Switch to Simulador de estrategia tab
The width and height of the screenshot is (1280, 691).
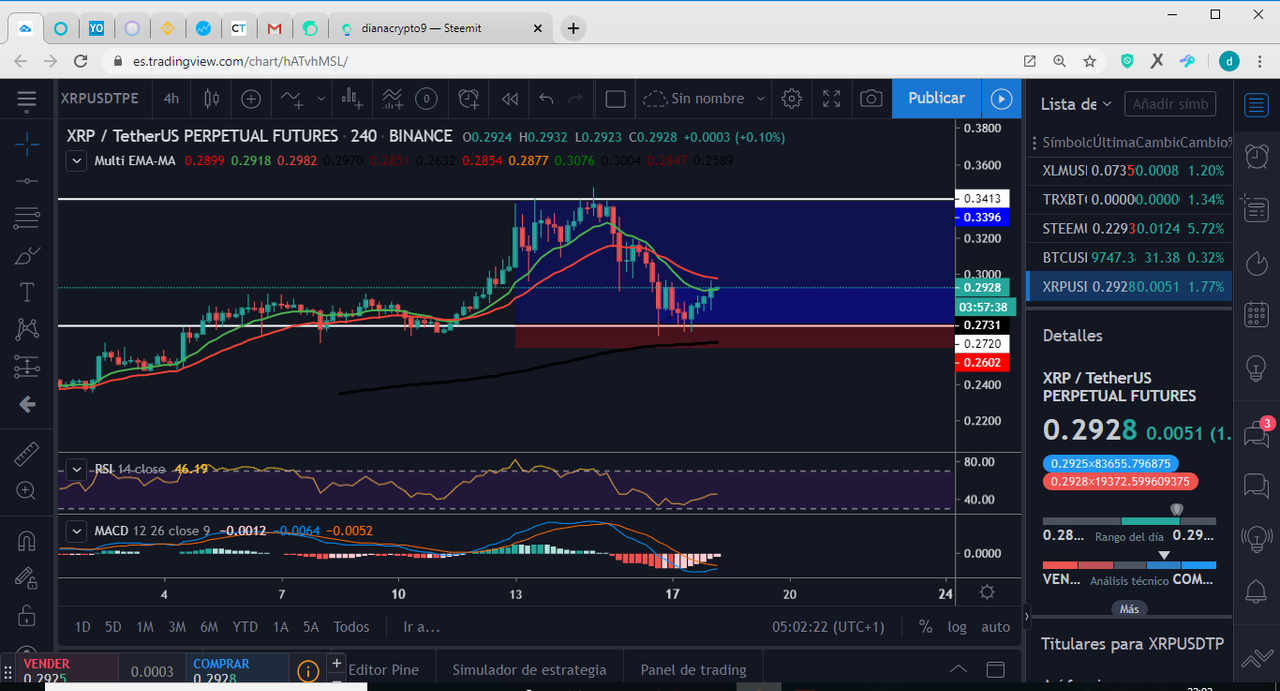(x=529, y=670)
